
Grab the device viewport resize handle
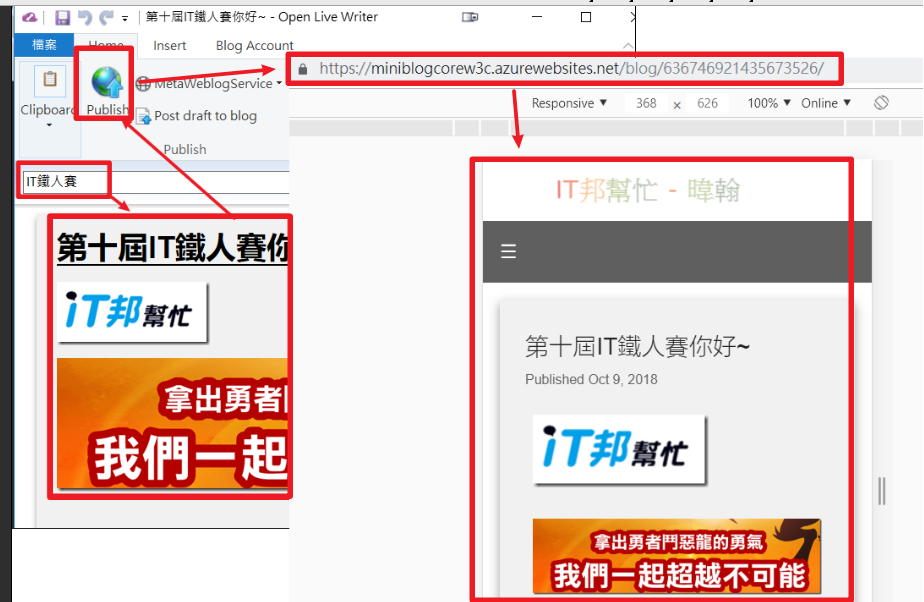coord(882,491)
